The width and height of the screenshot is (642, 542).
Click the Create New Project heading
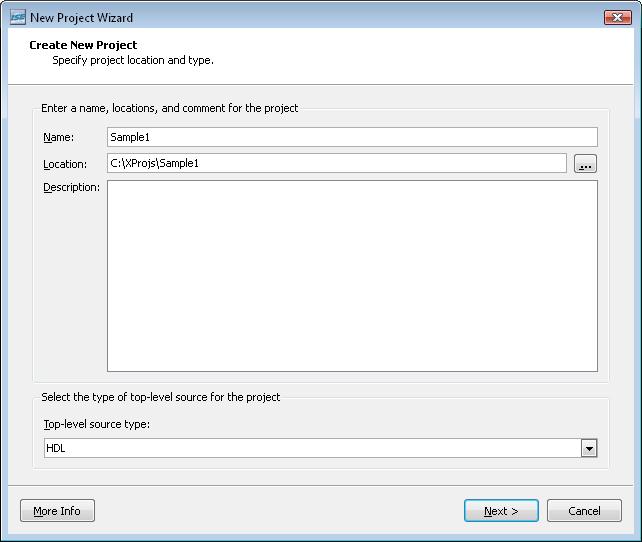[x=83, y=45]
